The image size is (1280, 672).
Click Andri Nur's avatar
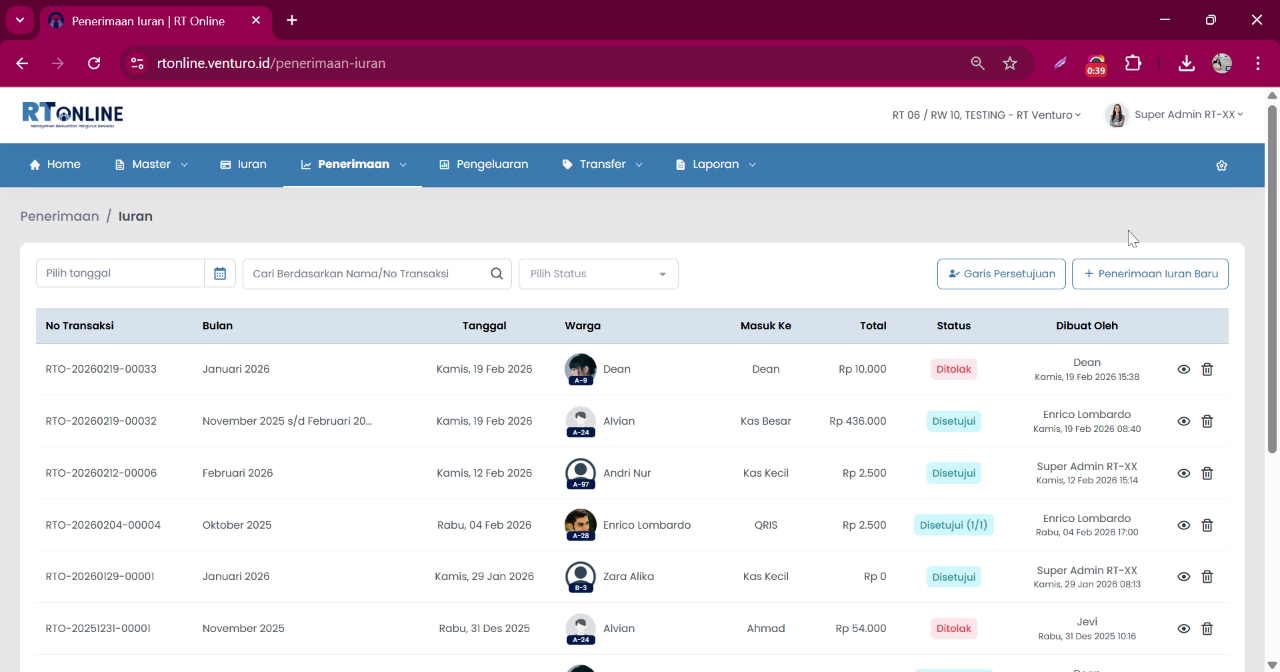(580, 473)
